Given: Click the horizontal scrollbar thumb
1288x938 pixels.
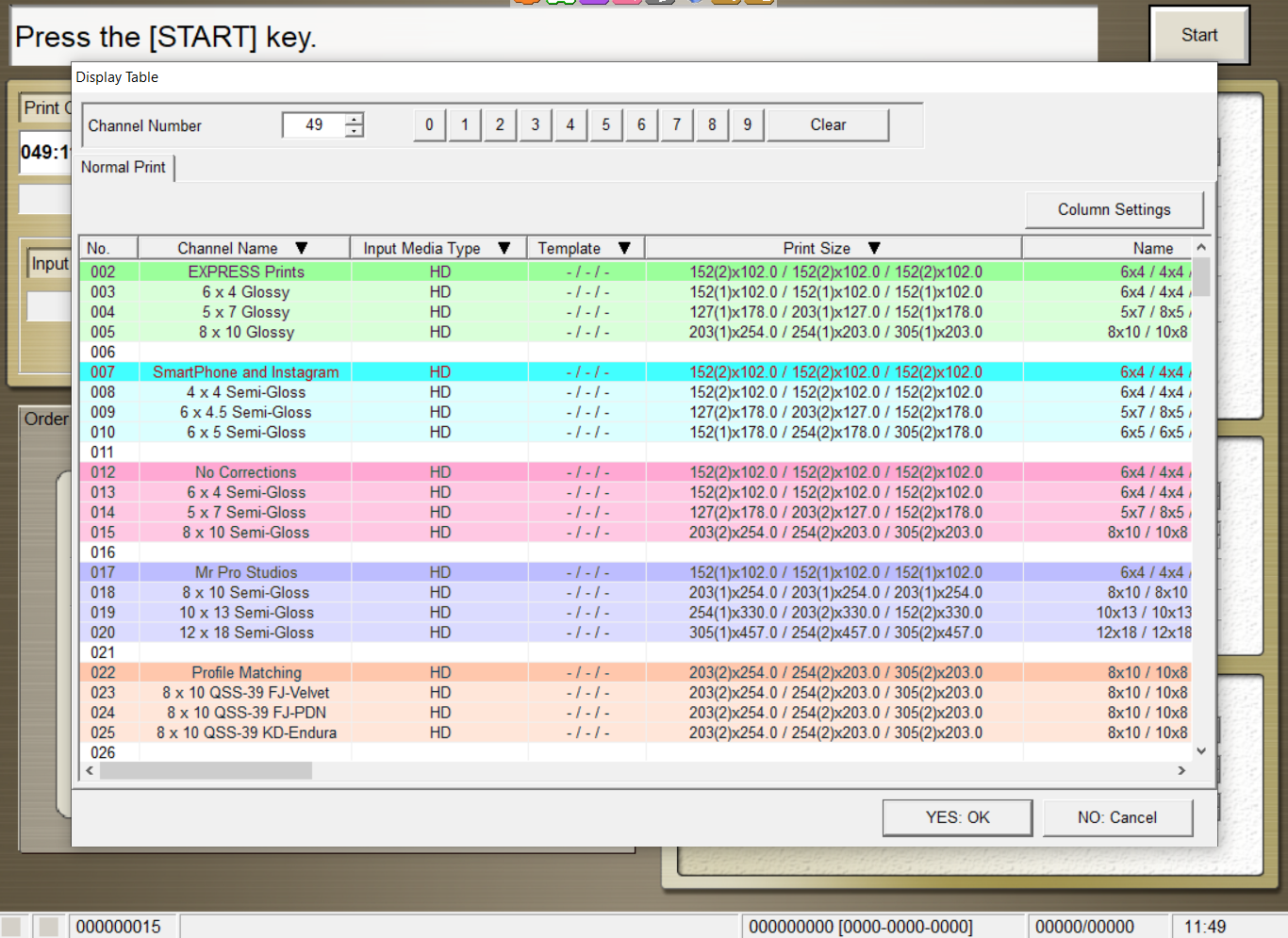Looking at the screenshot, I should coord(206,770).
